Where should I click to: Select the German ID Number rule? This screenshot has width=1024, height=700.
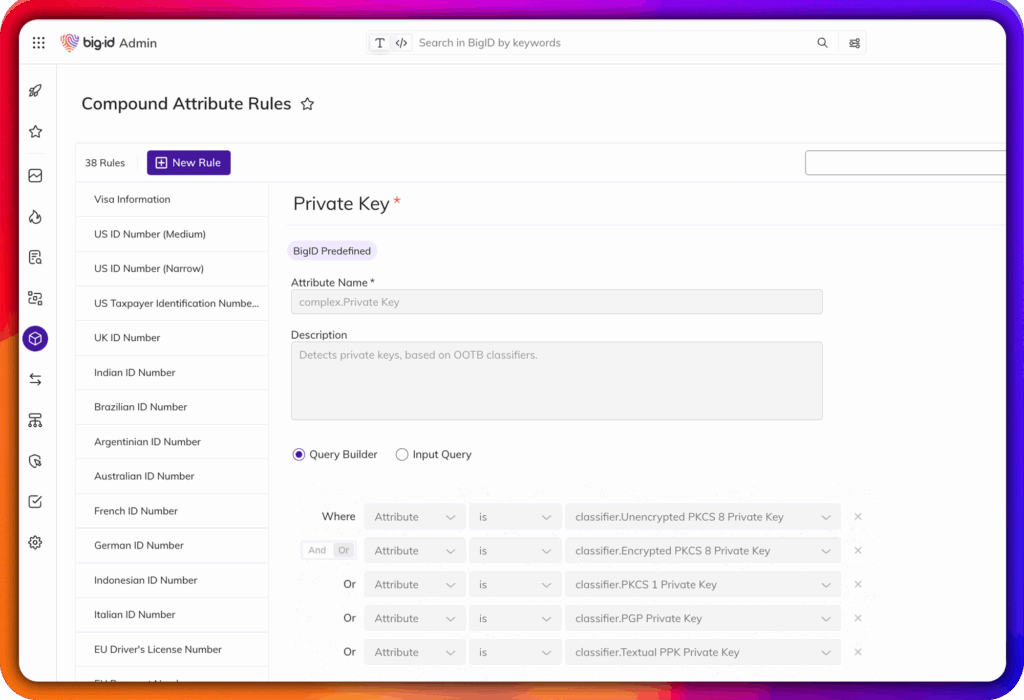click(139, 546)
